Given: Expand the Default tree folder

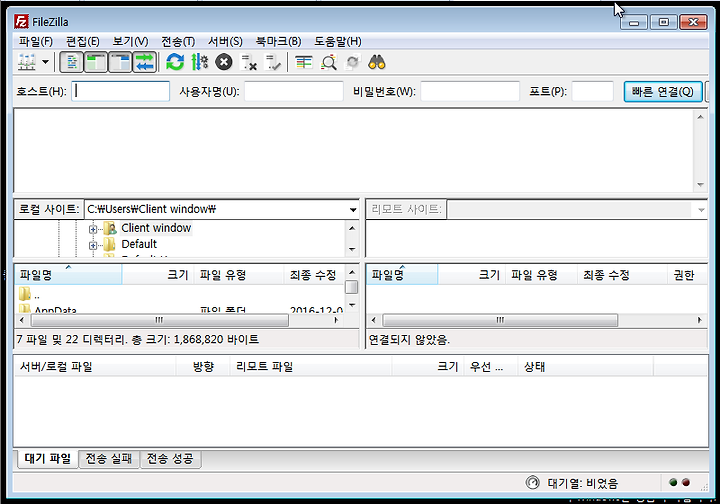Looking at the screenshot, I should (93, 245).
